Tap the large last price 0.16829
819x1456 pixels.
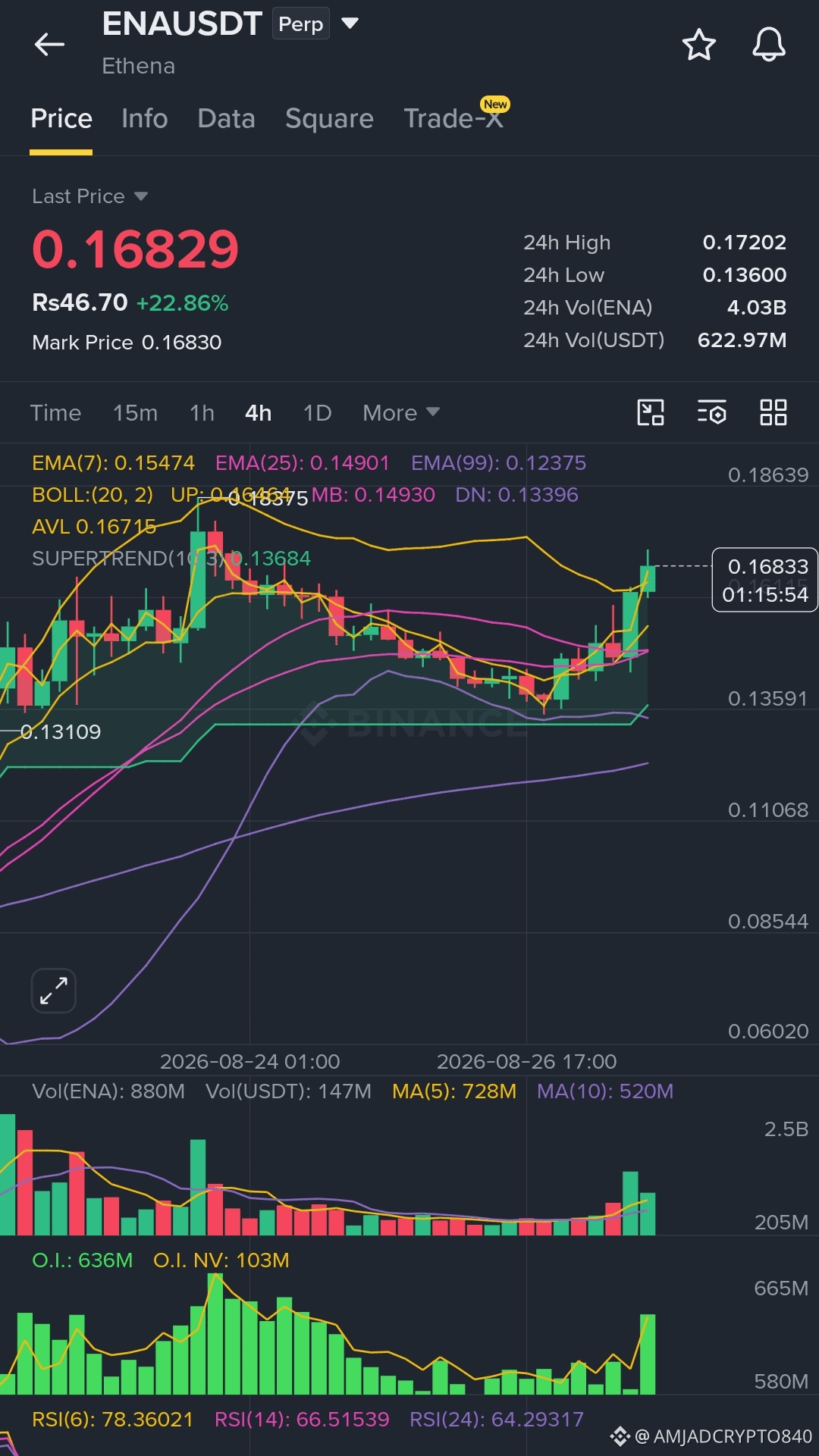[135, 249]
